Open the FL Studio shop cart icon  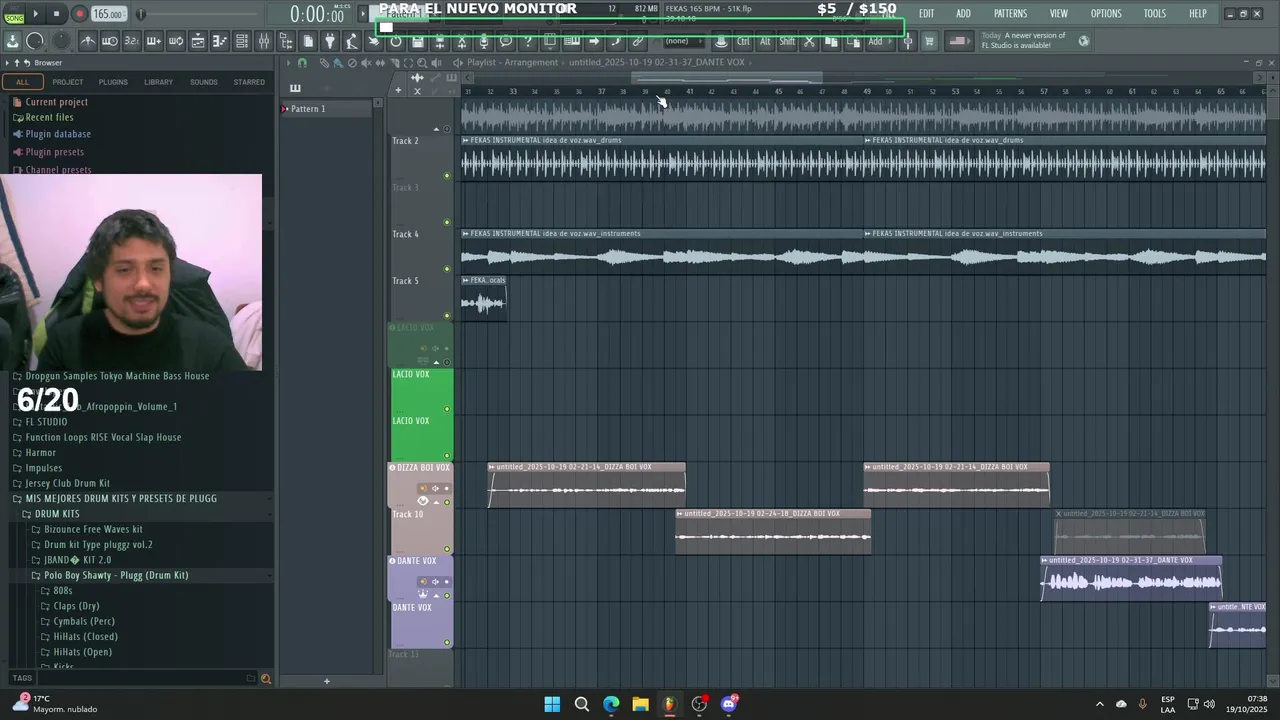pos(929,41)
